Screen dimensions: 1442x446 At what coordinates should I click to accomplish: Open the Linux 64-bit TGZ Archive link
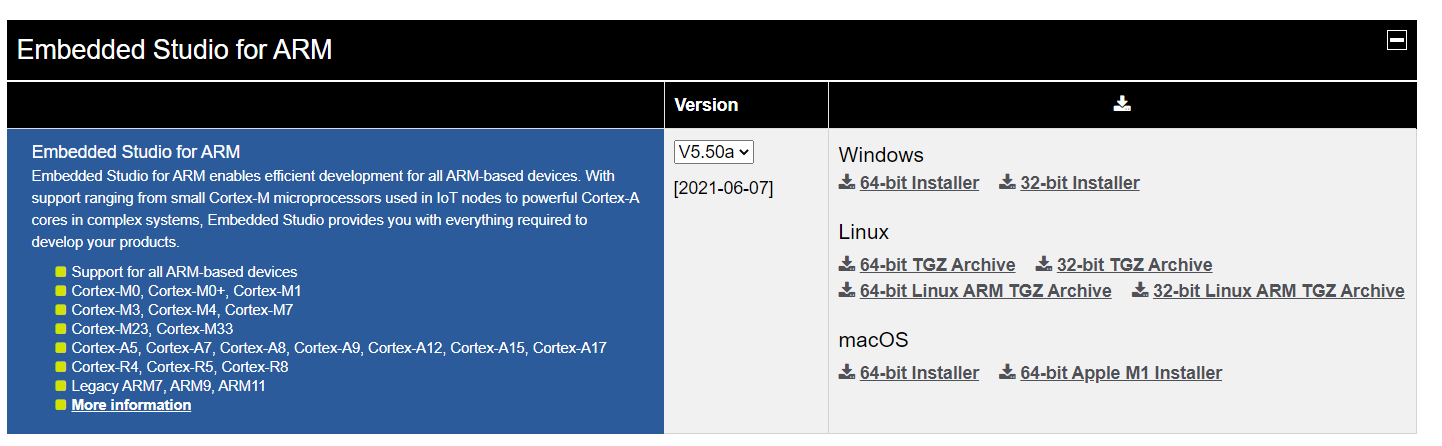click(x=937, y=265)
